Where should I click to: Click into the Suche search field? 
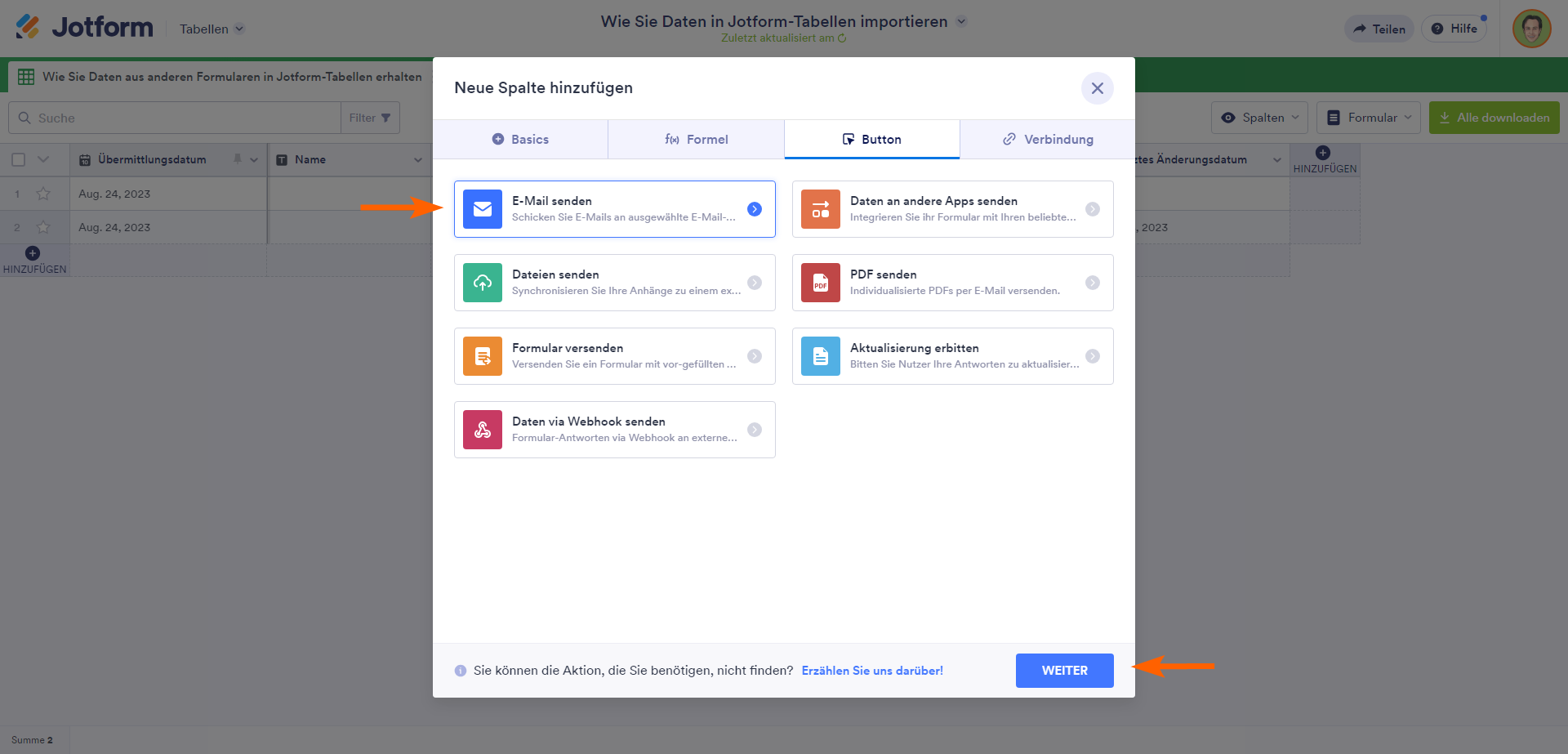click(x=184, y=118)
